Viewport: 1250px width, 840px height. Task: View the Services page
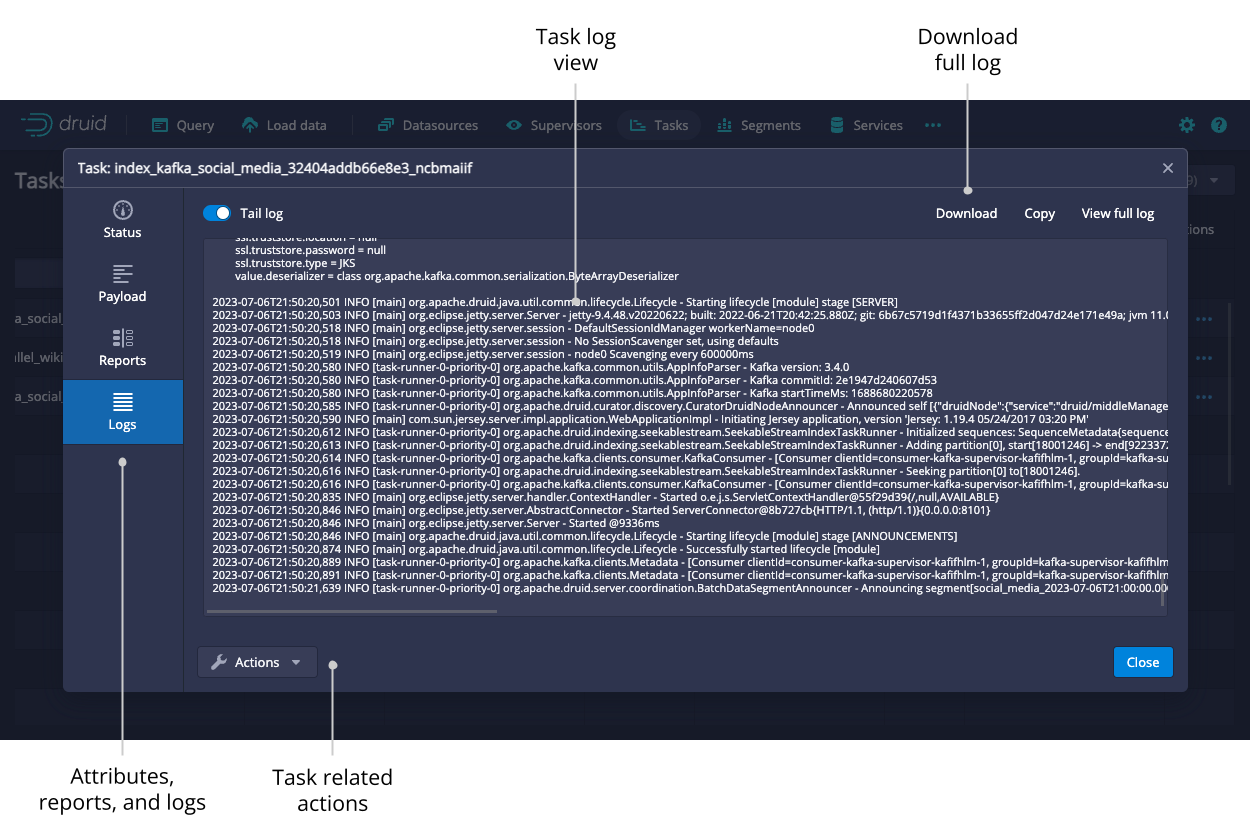coord(866,125)
